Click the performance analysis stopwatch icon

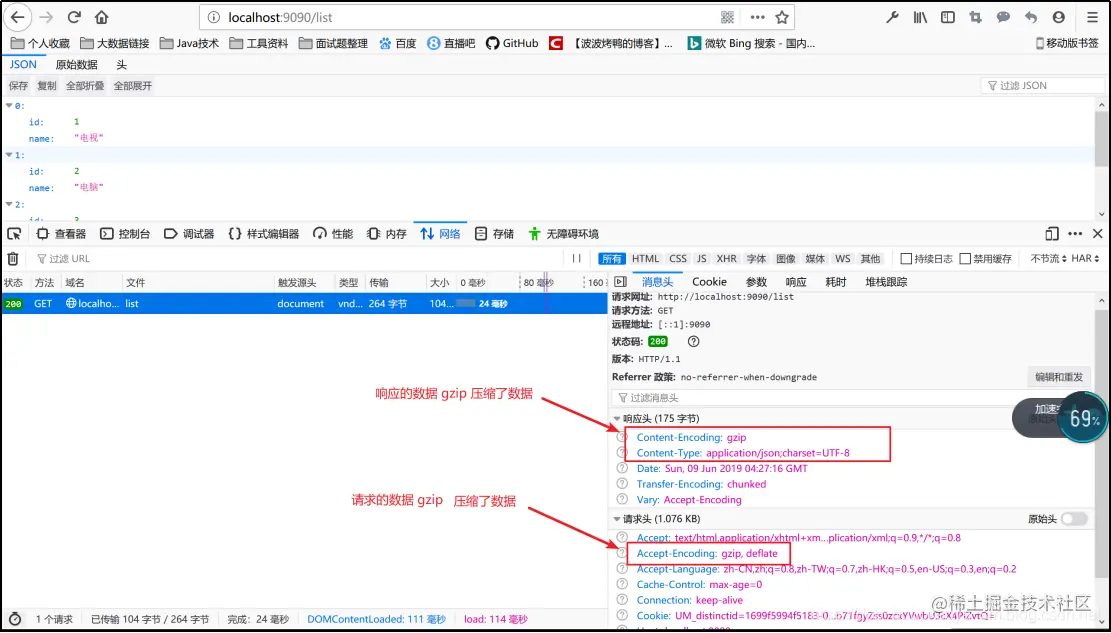click(15, 619)
